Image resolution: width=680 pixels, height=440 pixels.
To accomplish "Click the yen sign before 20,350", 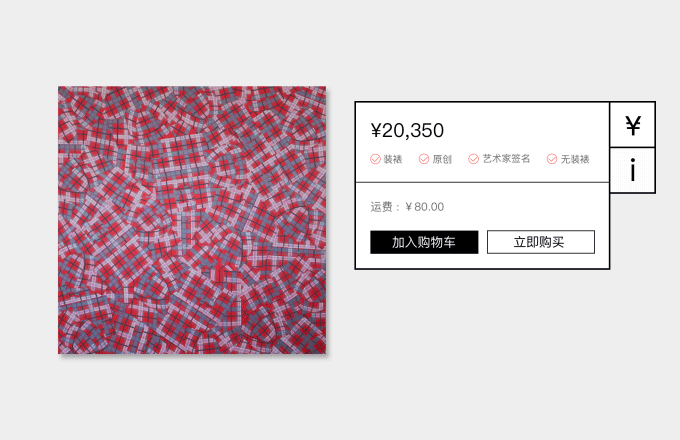I will (376, 130).
